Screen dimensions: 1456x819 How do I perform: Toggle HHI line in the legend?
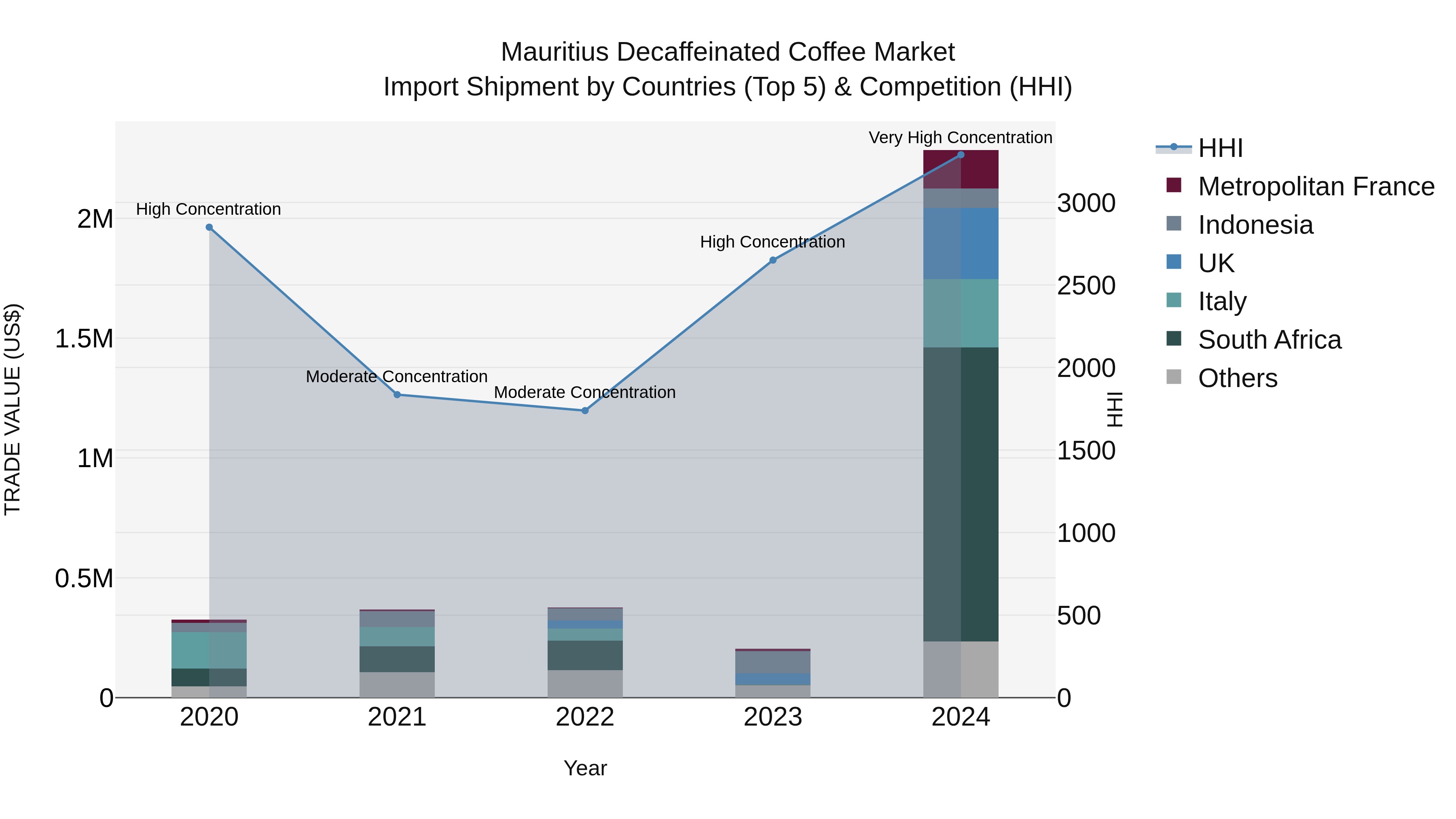1200,148
